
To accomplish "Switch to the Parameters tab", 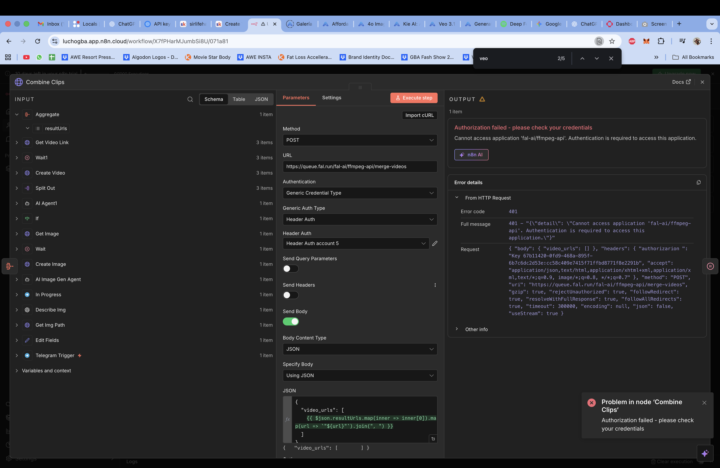I will (296, 98).
